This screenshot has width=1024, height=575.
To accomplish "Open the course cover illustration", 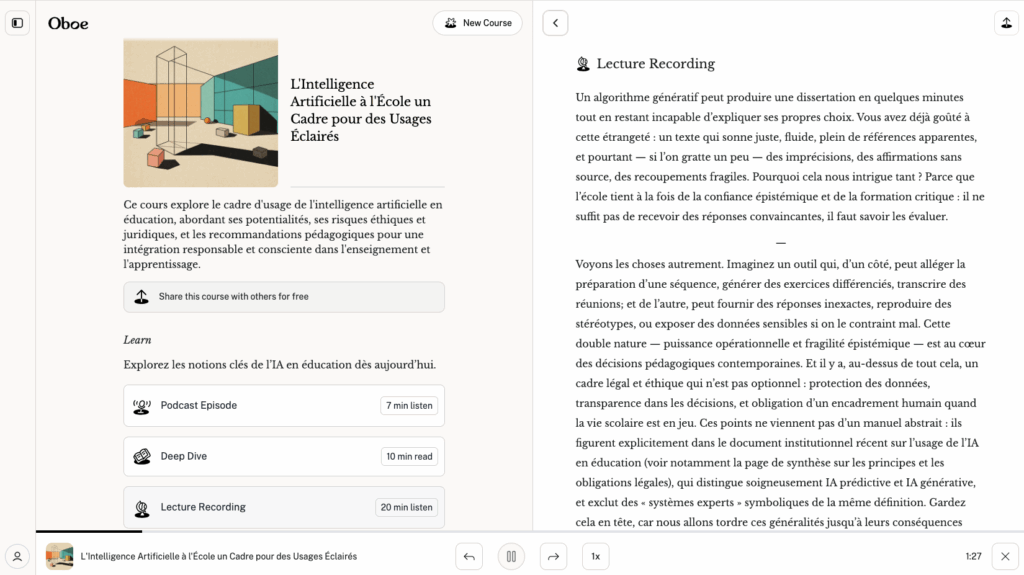I will coord(200,112).
